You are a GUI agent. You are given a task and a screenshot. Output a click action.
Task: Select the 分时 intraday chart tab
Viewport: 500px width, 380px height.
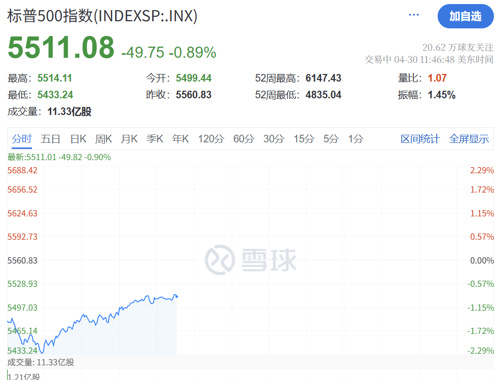(22, 139)
